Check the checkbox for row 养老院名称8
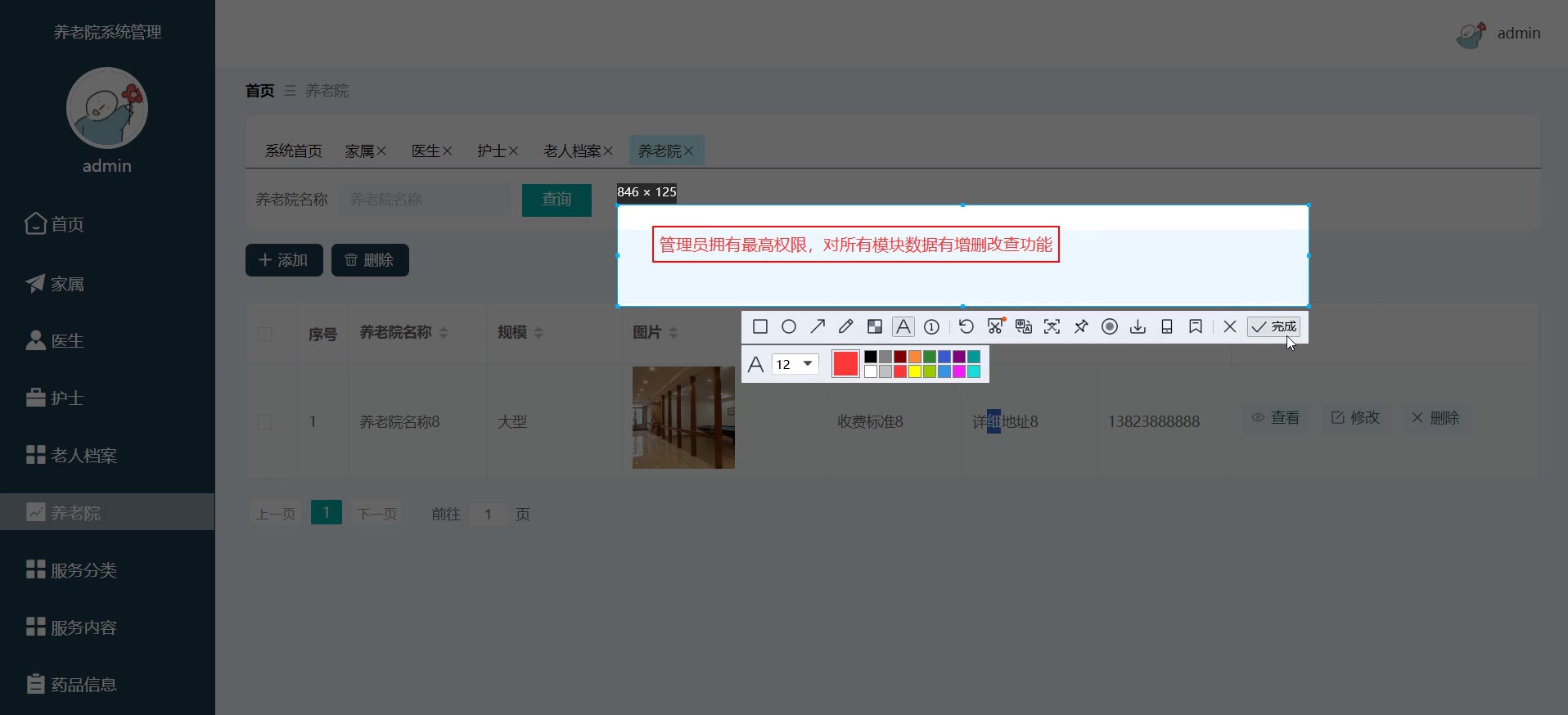Screen dimensions: 1568x715 [x=264, y=422]
